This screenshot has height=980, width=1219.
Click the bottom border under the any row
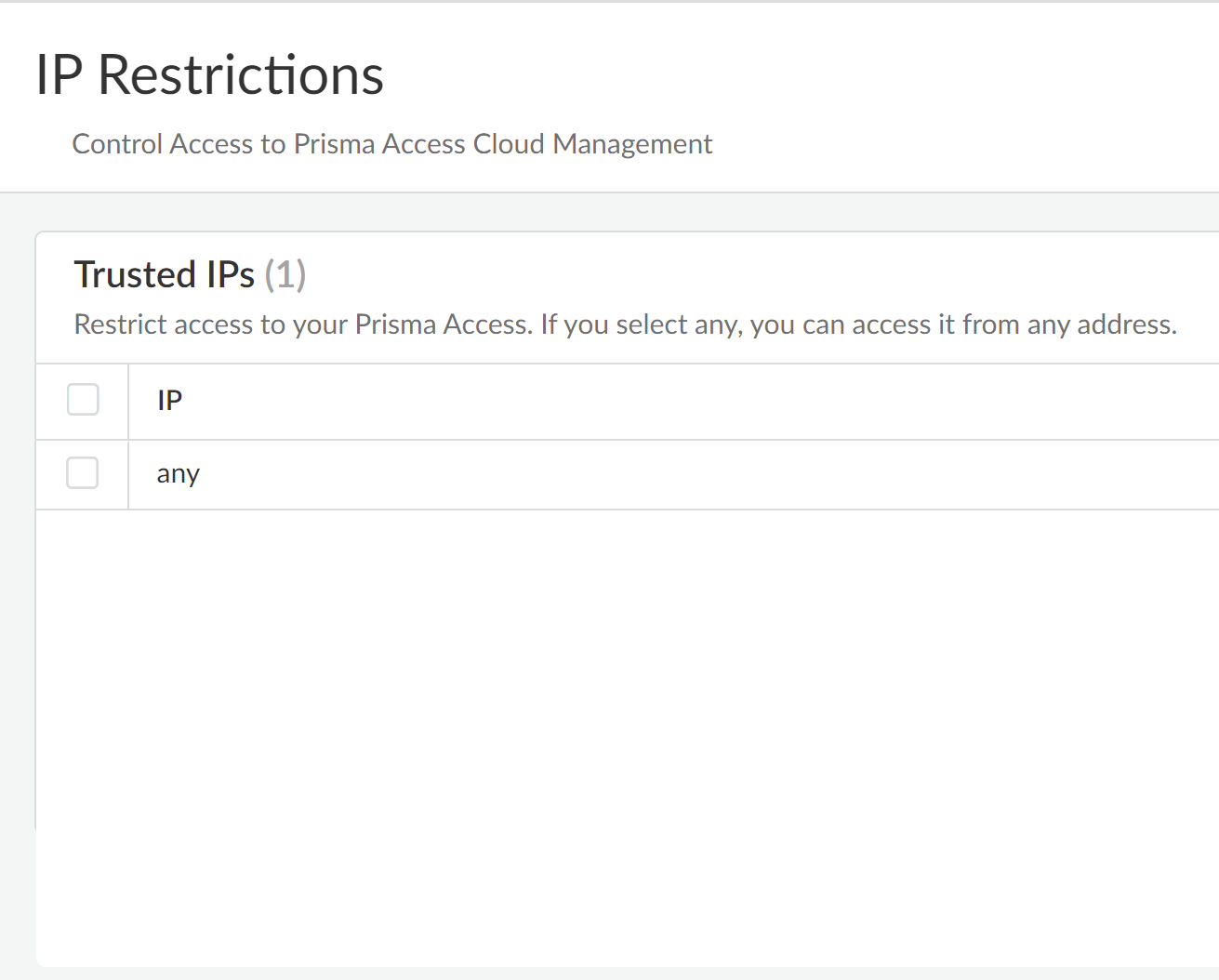[x=623, y=510]
